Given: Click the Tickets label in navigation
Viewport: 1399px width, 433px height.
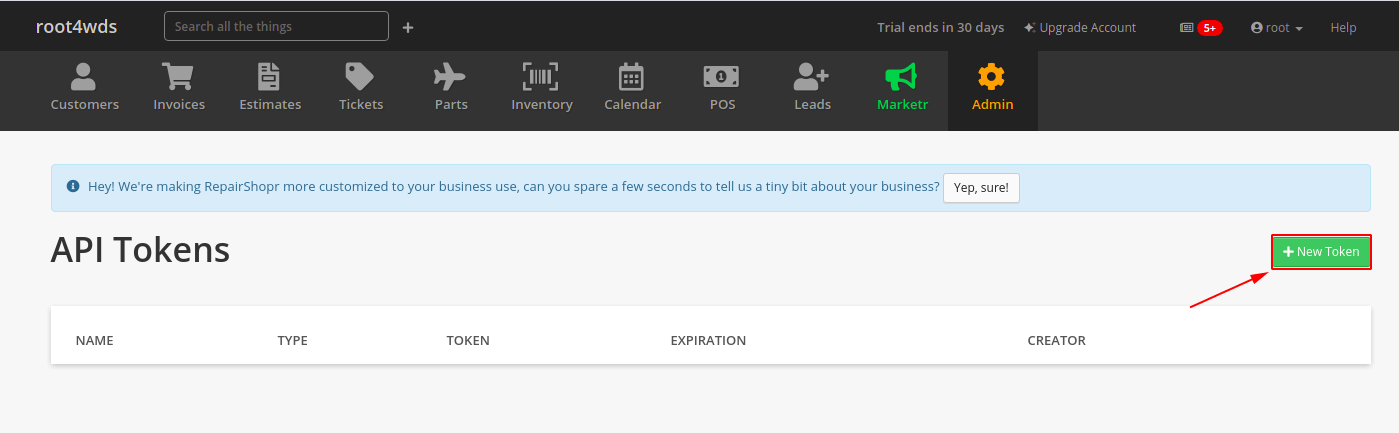Looking at the screenshot, I should pos(361,104).
